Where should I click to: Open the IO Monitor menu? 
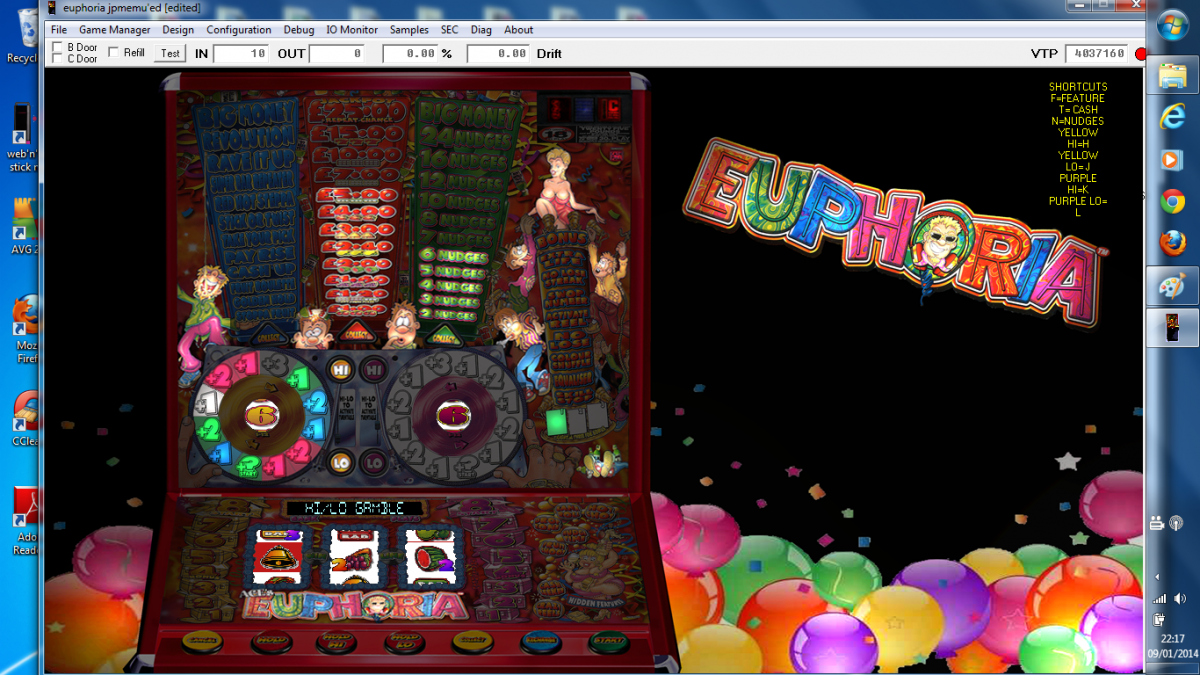pos(352,30)
